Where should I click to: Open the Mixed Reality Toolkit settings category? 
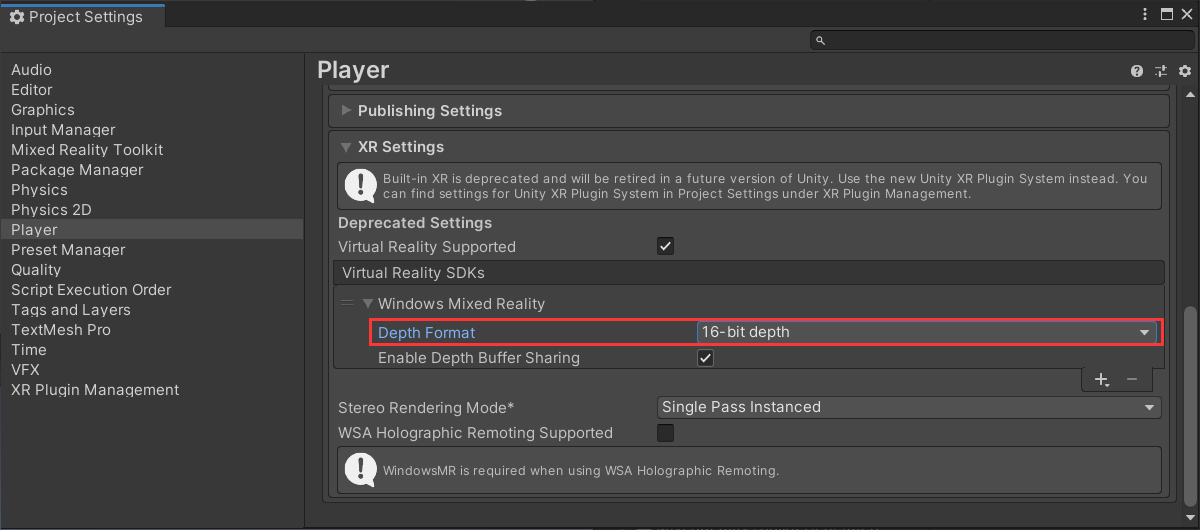(87, 150)
